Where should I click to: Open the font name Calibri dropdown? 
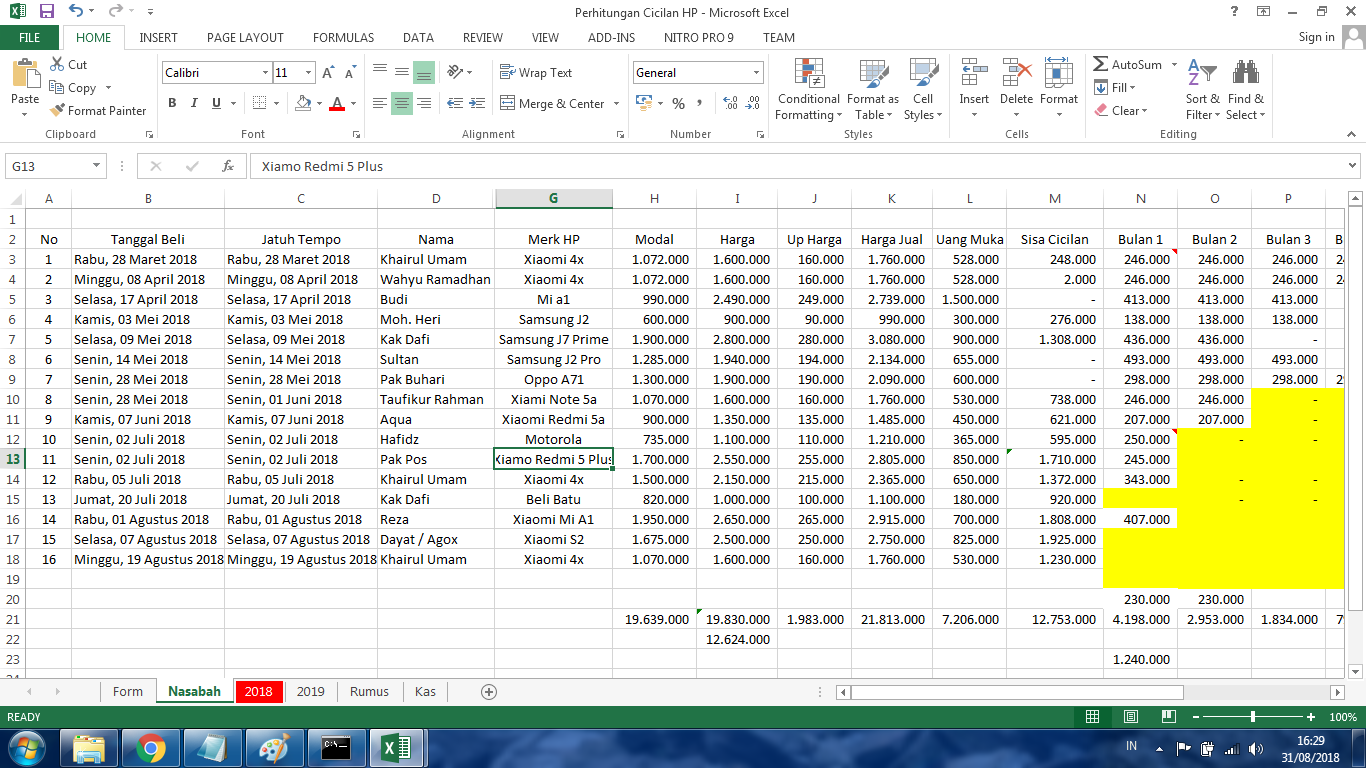(x=265, y=73)
